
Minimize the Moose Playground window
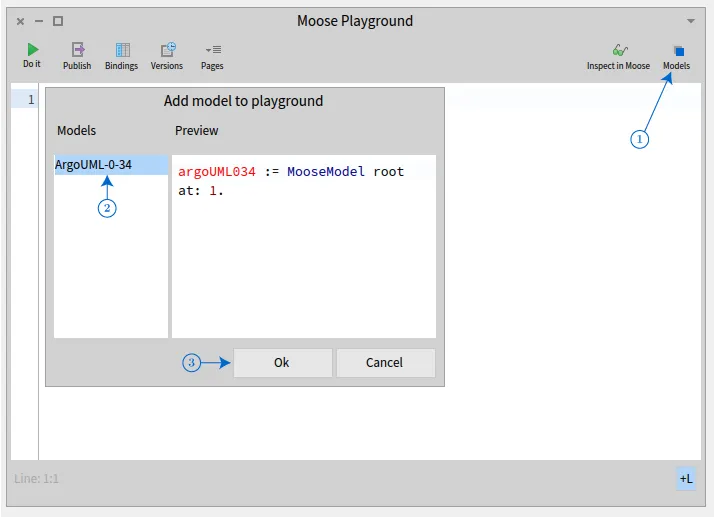click(x=39, y=21)
